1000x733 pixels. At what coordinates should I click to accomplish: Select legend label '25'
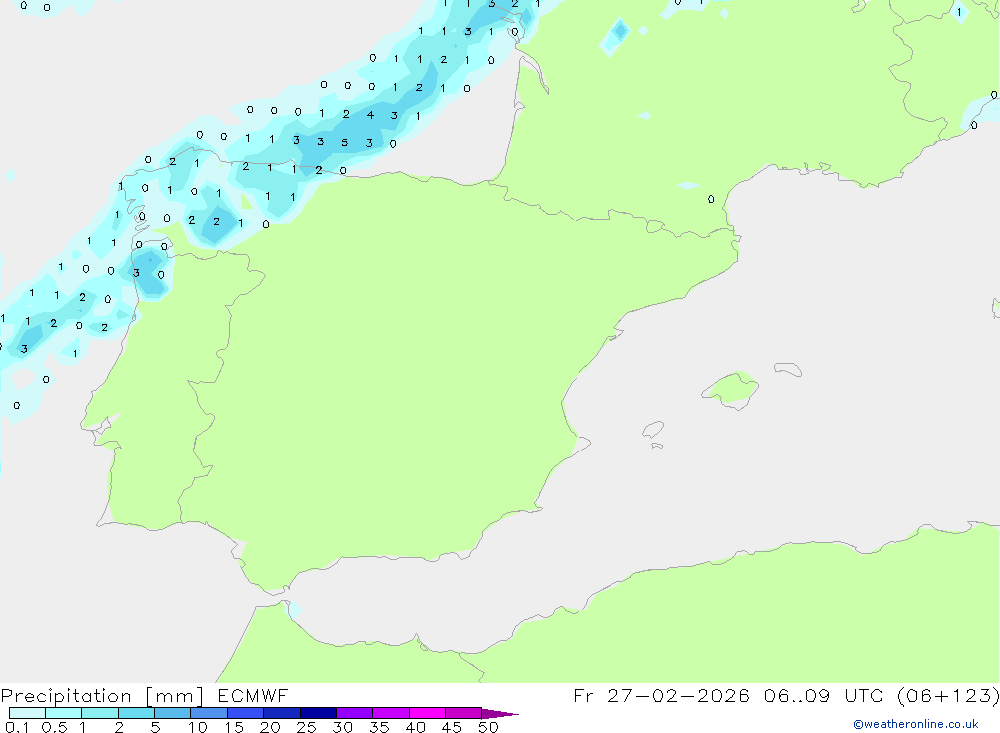(x=306, y=727)
